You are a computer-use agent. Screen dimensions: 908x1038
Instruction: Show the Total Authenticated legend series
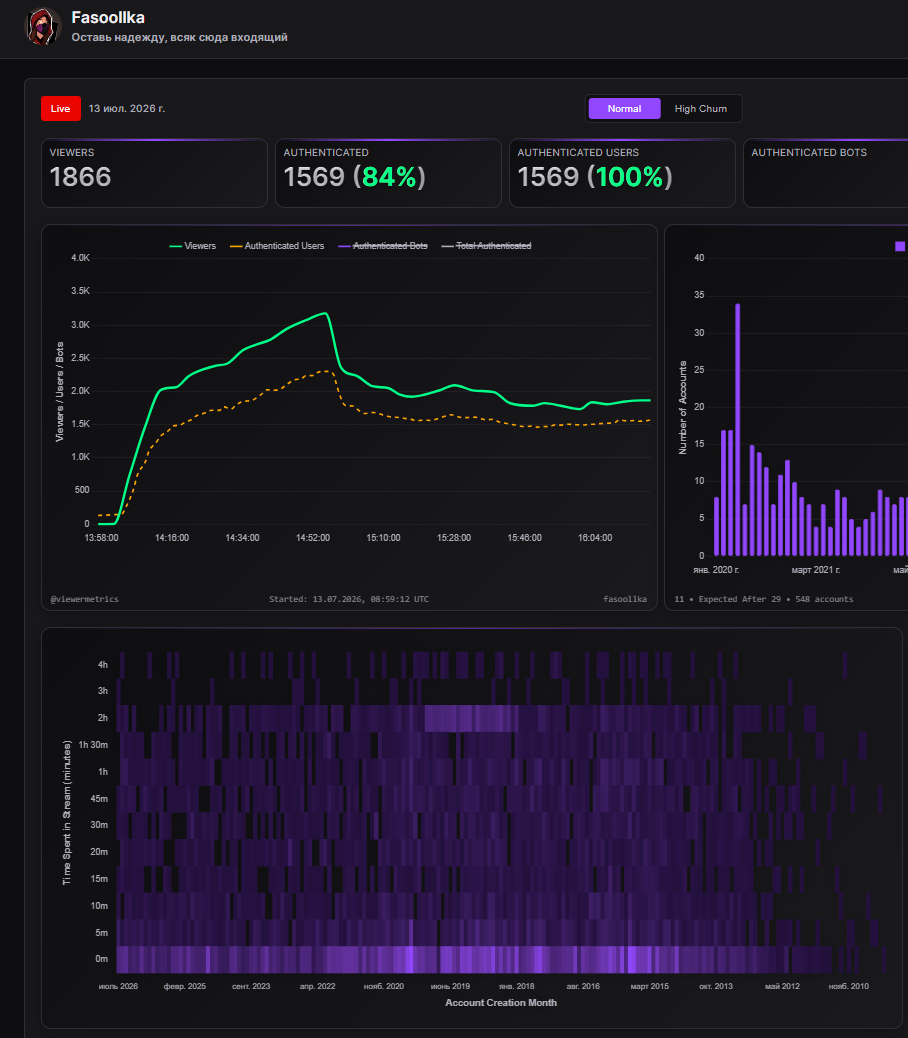pos(486,246)
